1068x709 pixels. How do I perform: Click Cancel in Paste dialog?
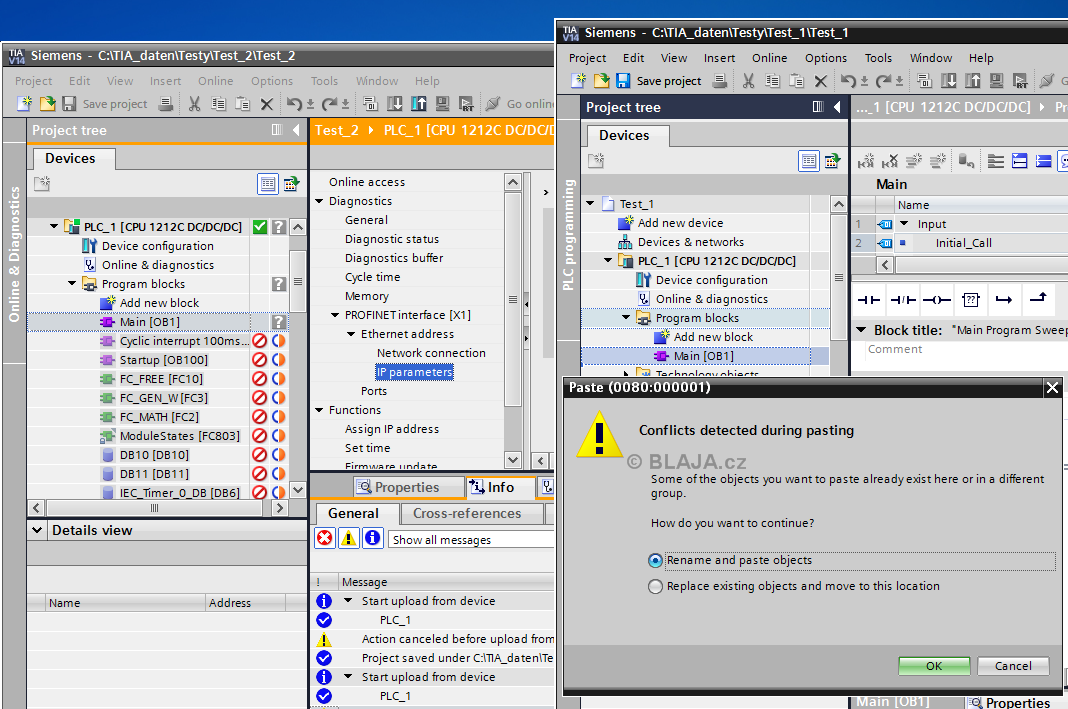point(1013,666)
